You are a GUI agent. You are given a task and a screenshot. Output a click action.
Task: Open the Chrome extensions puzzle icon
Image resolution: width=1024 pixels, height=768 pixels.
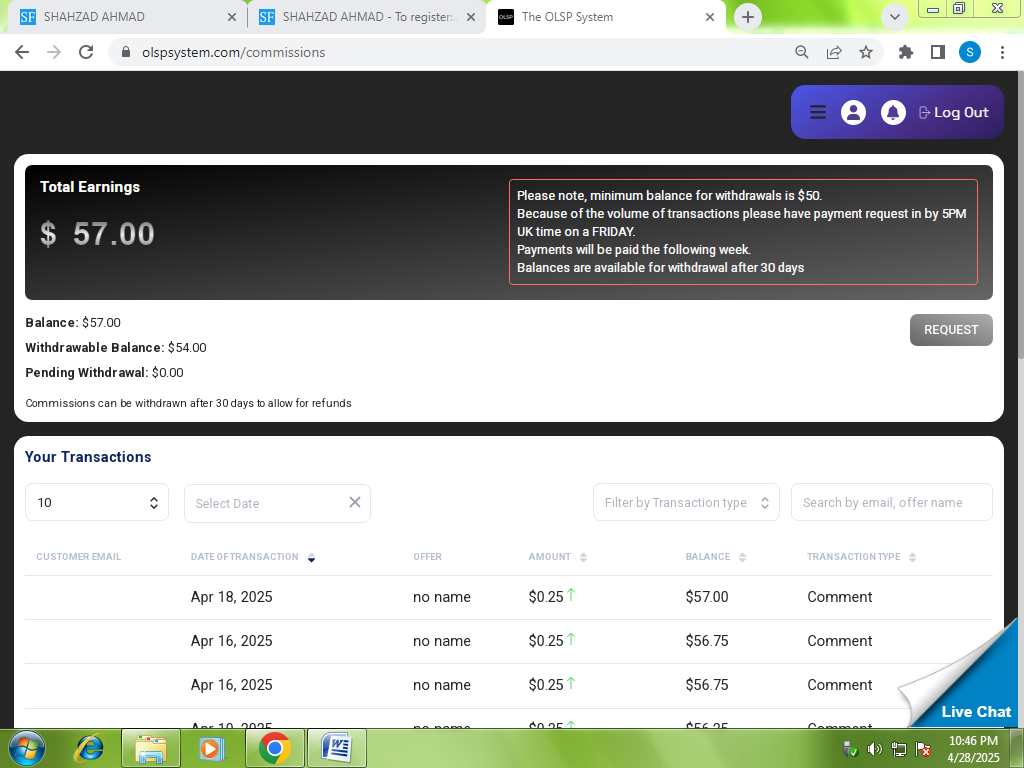click(x=906, y=52)
